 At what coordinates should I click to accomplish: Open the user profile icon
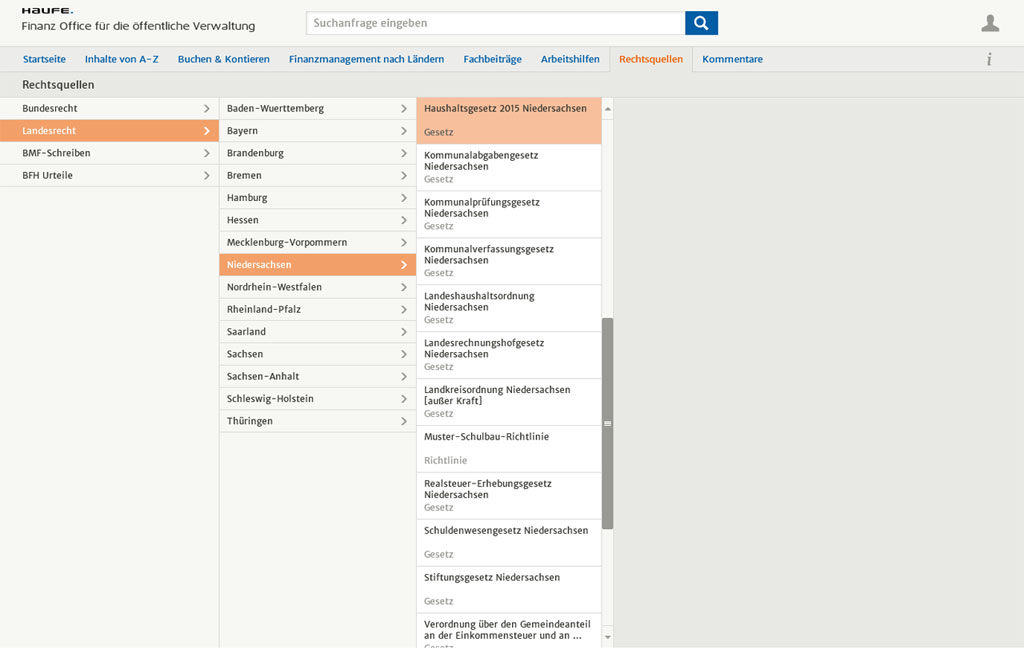click(990, 23)
